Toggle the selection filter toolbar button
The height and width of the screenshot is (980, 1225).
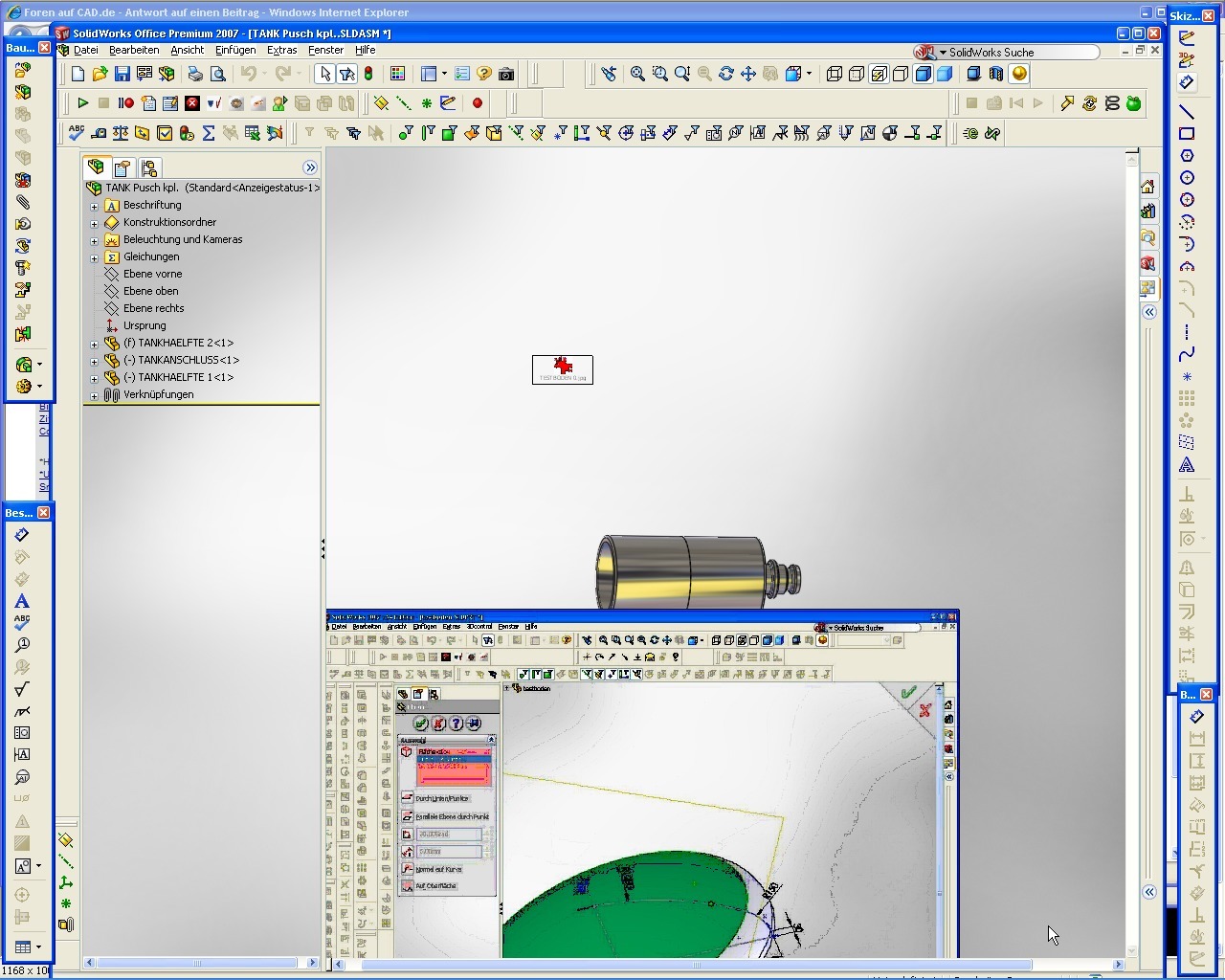(346, 74)
